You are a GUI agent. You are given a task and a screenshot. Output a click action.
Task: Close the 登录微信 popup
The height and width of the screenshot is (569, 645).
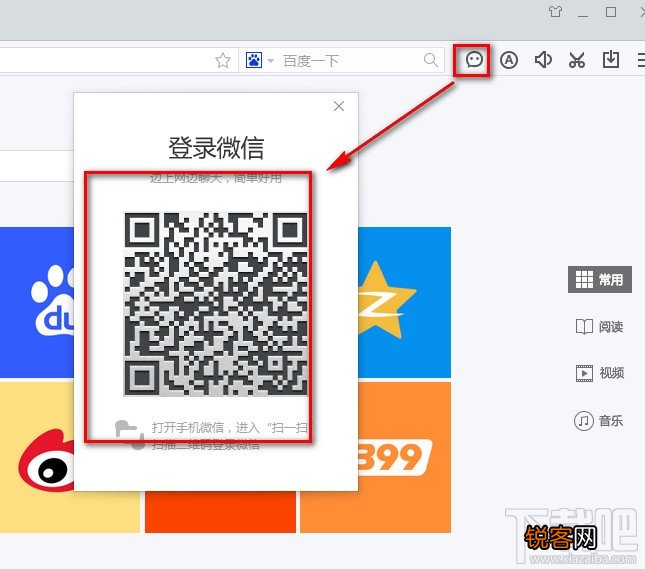point(339,106)
